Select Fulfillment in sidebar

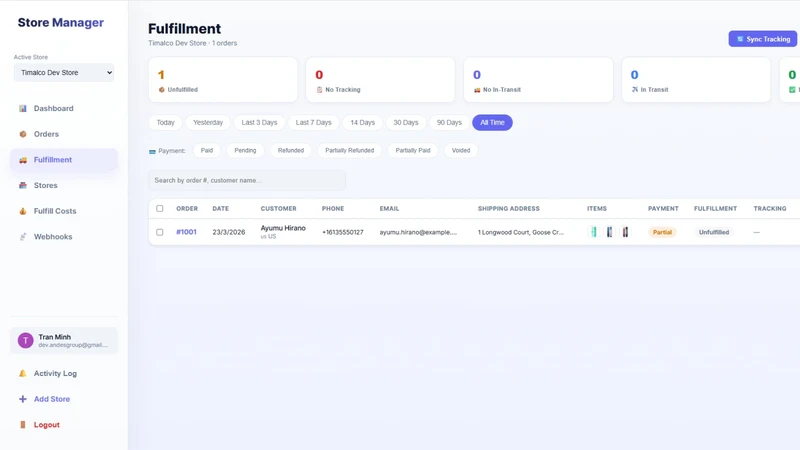pos(64,160)
